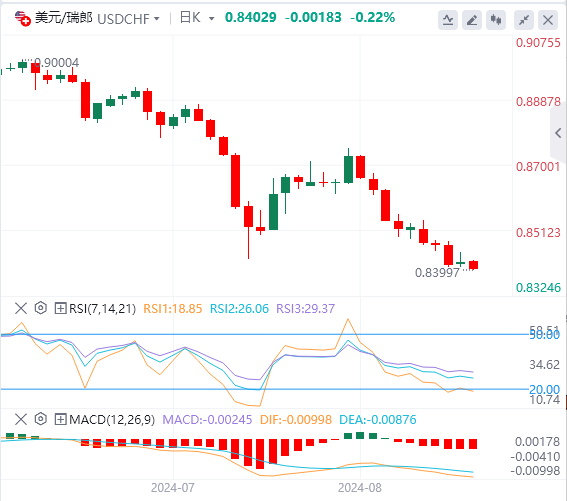Click the indicator chart icon in toolbar
The image size is (567, 501).
[448, 20]
